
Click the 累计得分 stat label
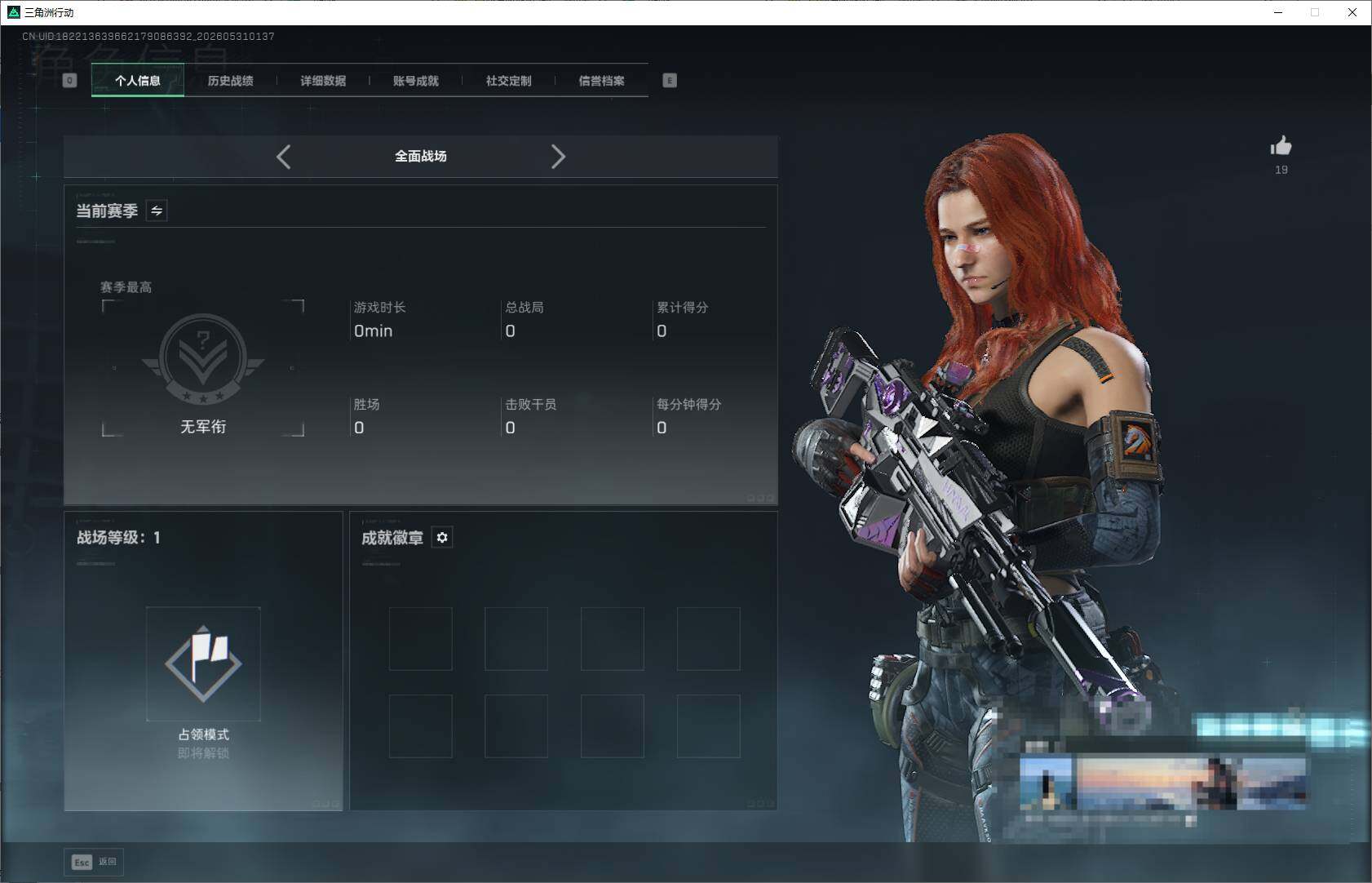pyautogui.click(x=683, y=308)
